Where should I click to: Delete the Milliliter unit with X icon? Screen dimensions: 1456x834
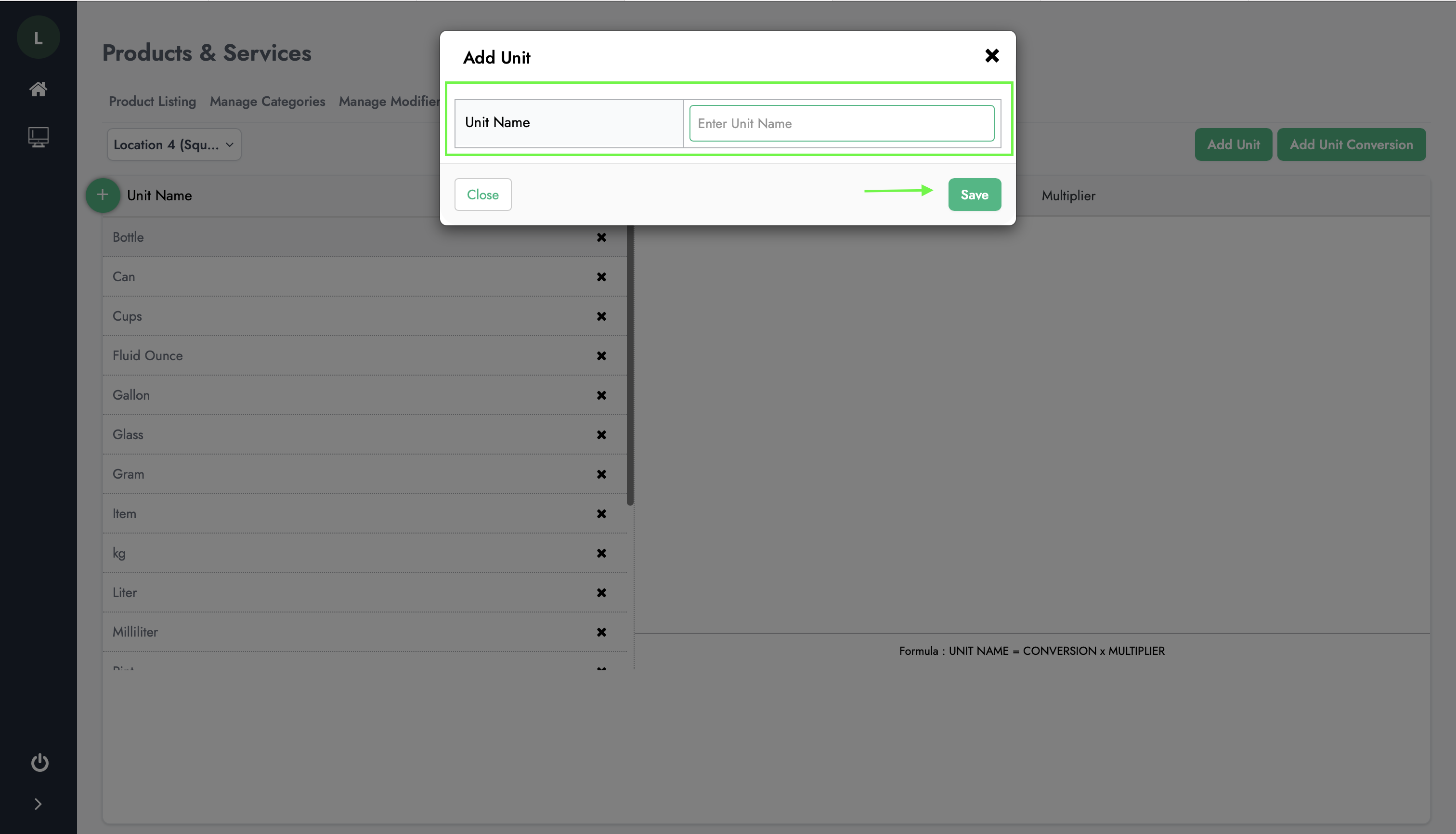(x=601, y=632)
